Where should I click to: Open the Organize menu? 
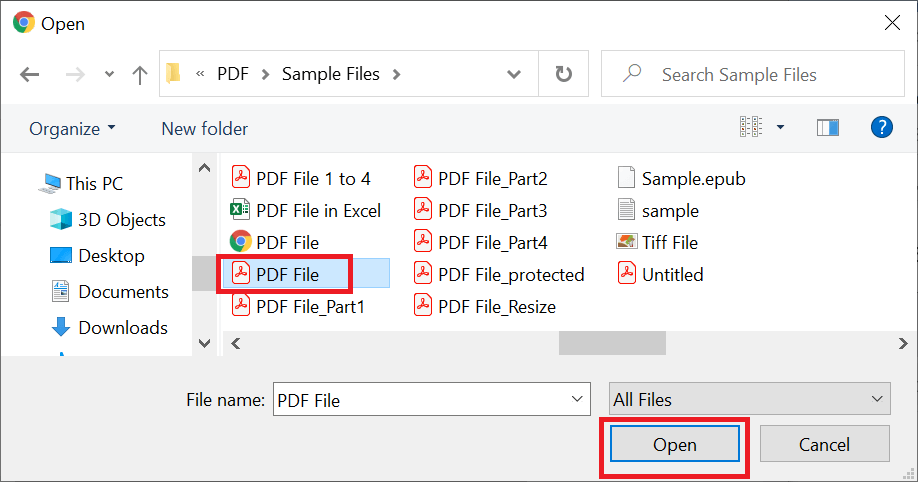72,129
